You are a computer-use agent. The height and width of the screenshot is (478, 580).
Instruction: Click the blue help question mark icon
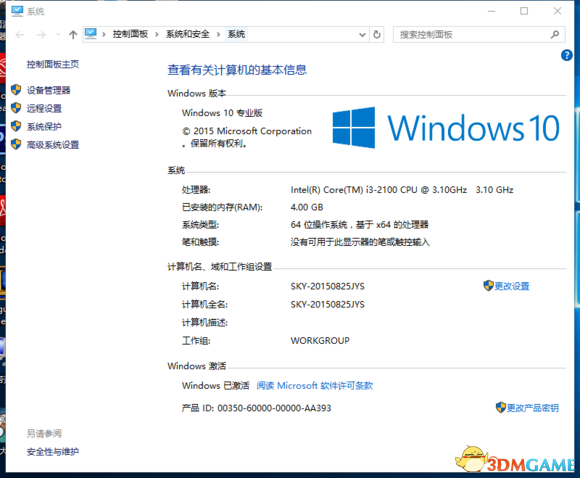pyautogui.click(x=566, y=55)
